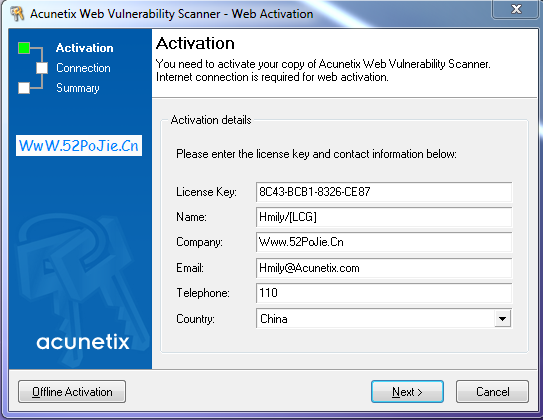Click the Cancel button

click(x=492, y=392)
